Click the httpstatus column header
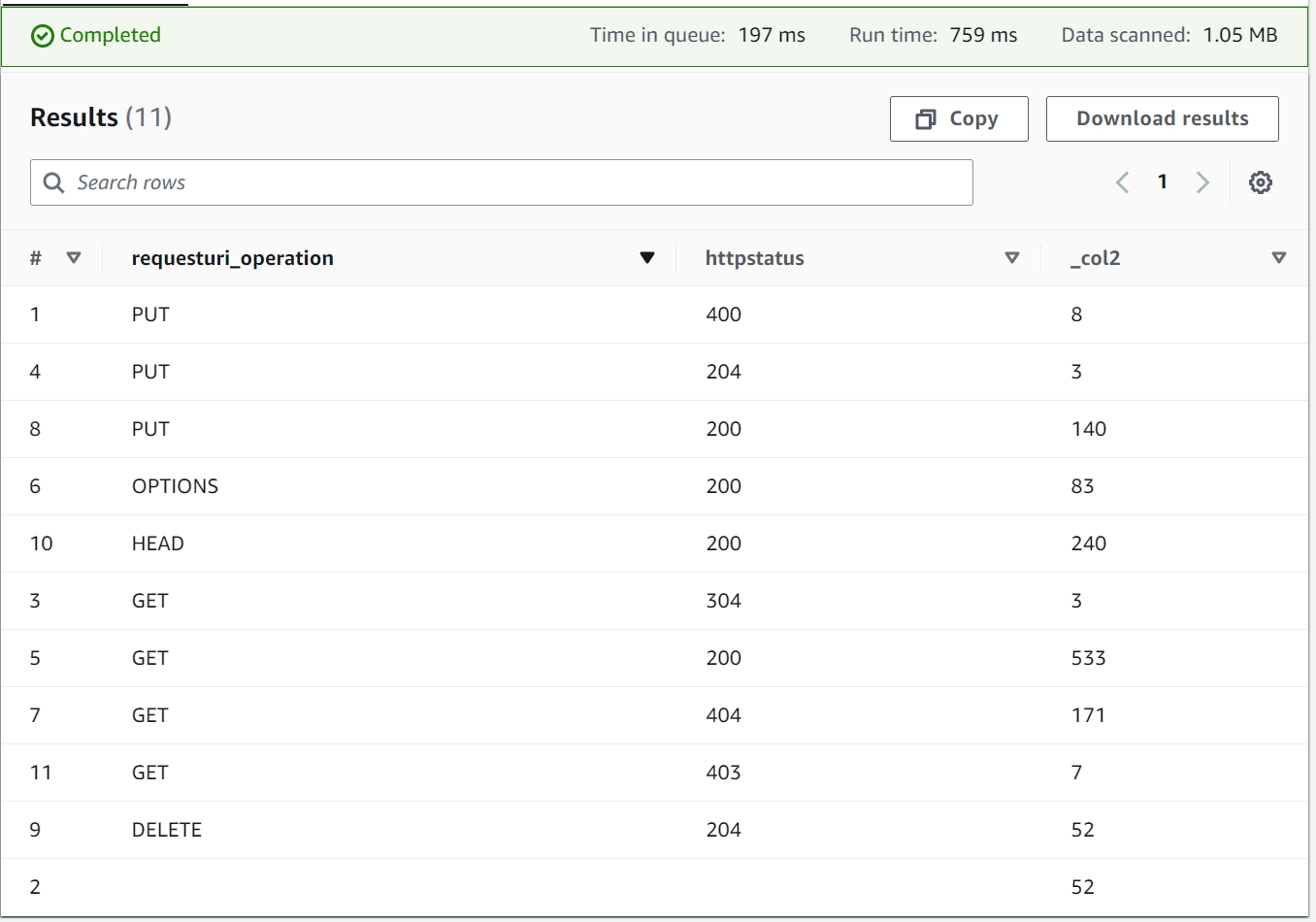The image size is (1316, 922). [x=754, y=258]
